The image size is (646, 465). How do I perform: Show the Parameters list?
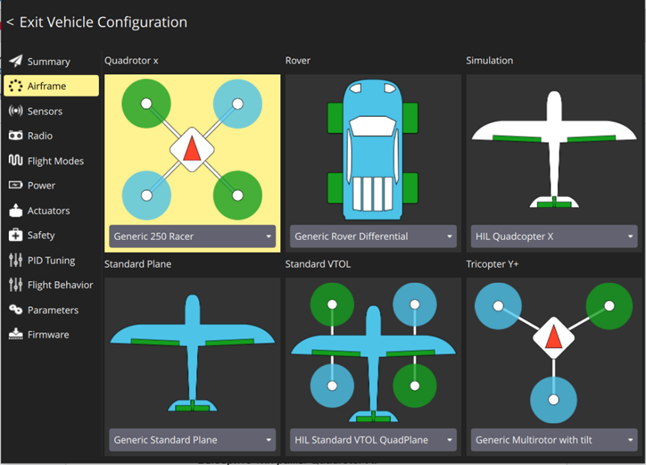51,310
